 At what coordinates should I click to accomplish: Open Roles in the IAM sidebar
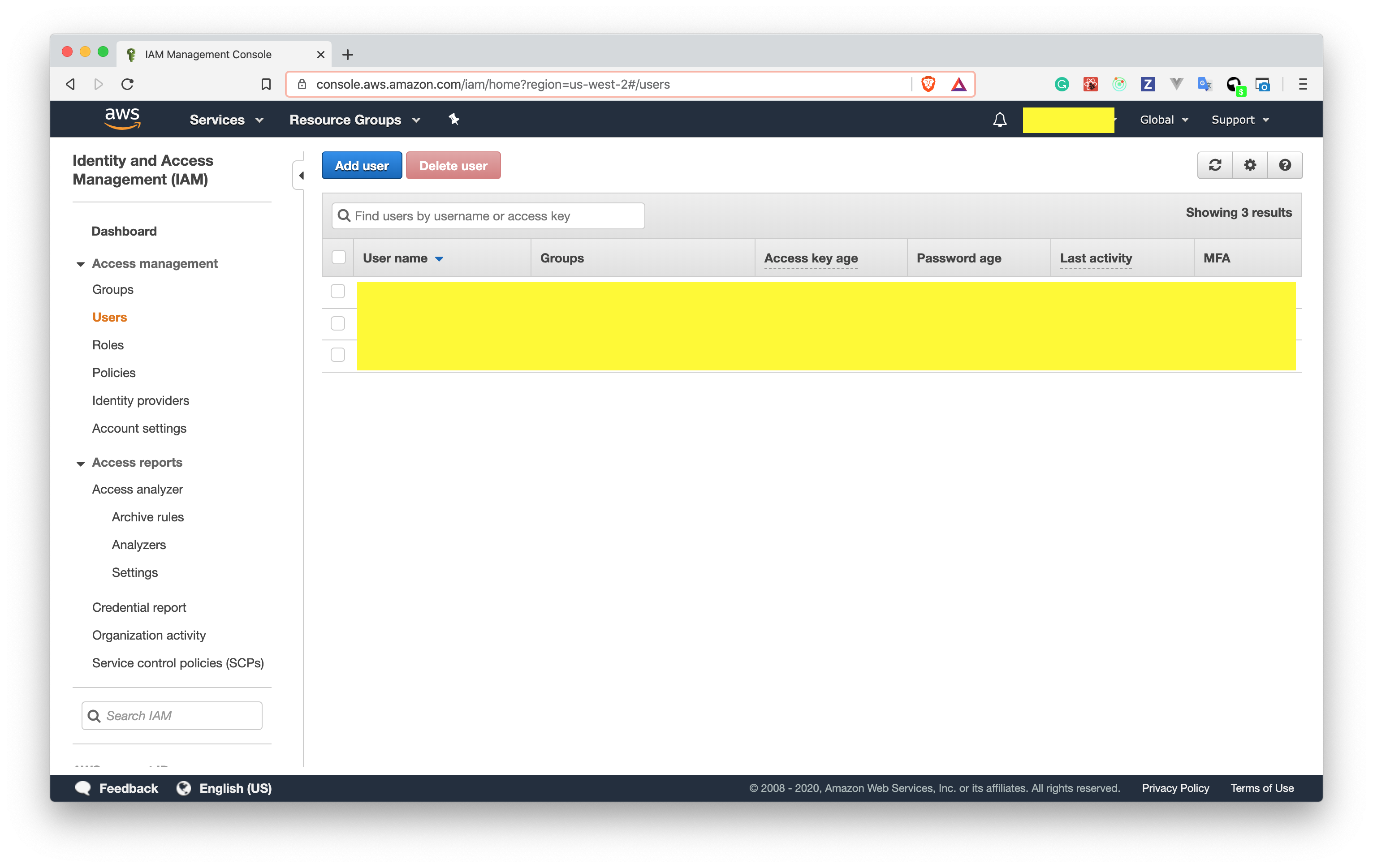[x=108, y=345]
